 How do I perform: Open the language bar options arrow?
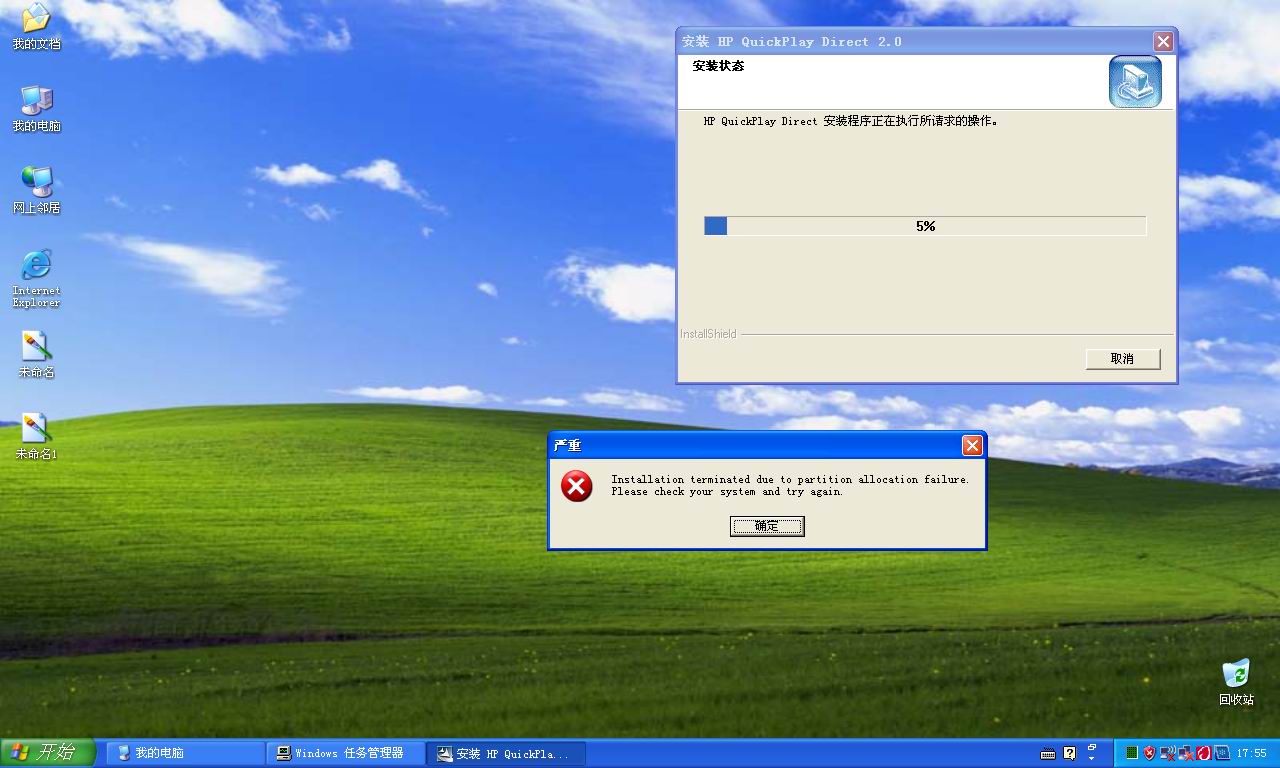point(1092,759)
